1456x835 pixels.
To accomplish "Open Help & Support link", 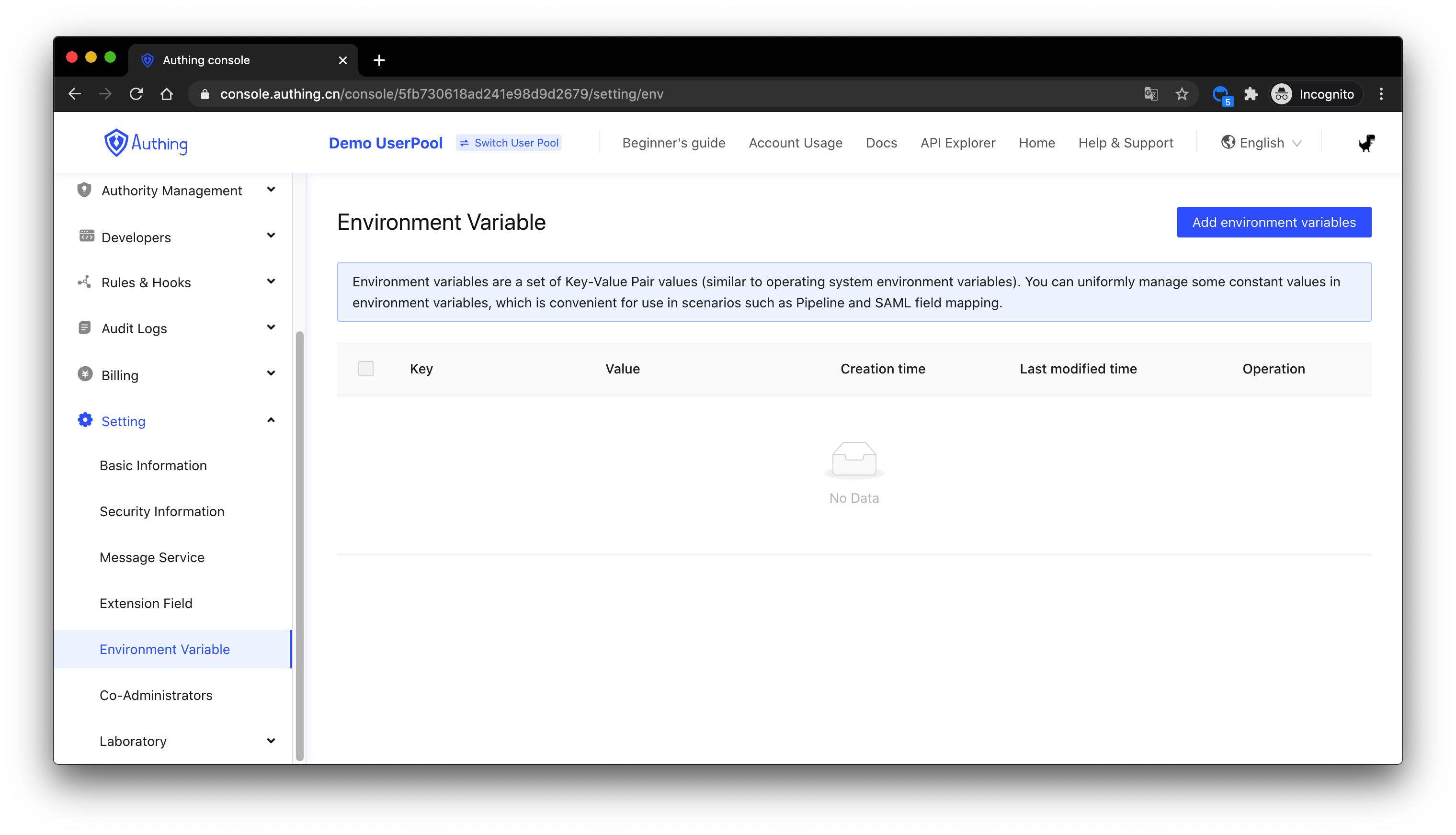I will click(x=1126, y=143).
